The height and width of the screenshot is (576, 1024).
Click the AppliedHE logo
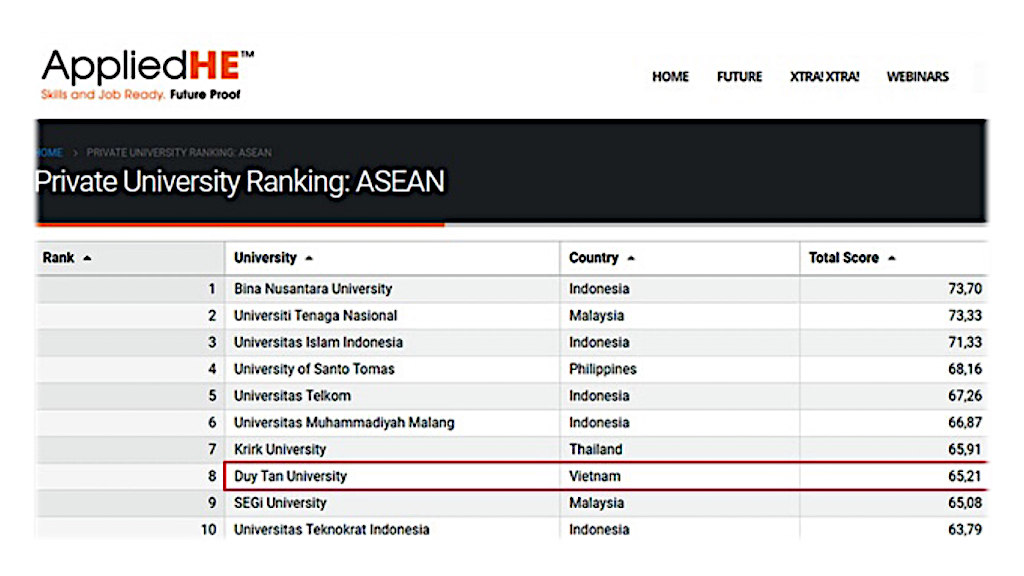point(148,74)
